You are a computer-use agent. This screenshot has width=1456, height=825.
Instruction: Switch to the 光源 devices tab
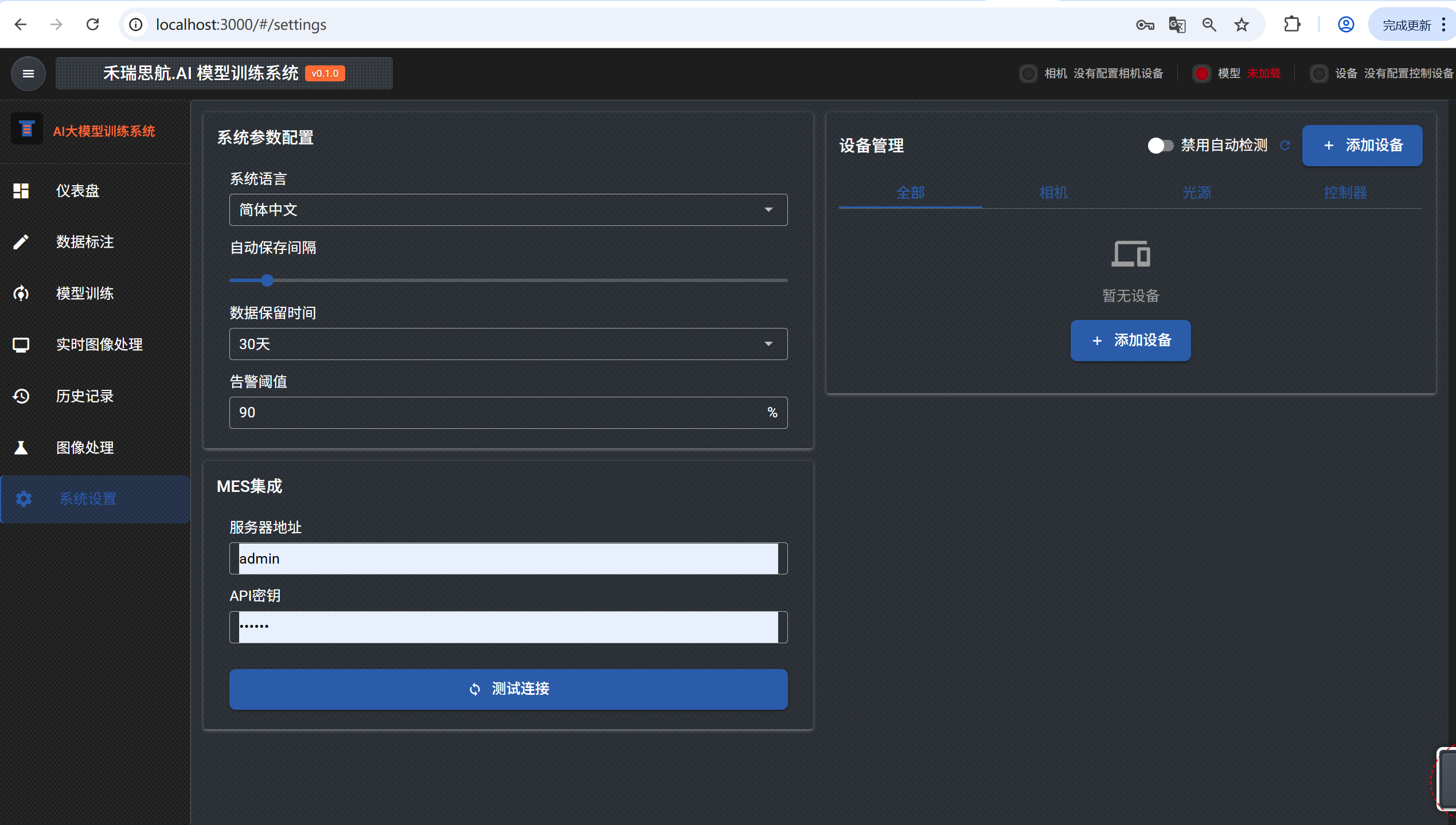[x=1197, y=193]
